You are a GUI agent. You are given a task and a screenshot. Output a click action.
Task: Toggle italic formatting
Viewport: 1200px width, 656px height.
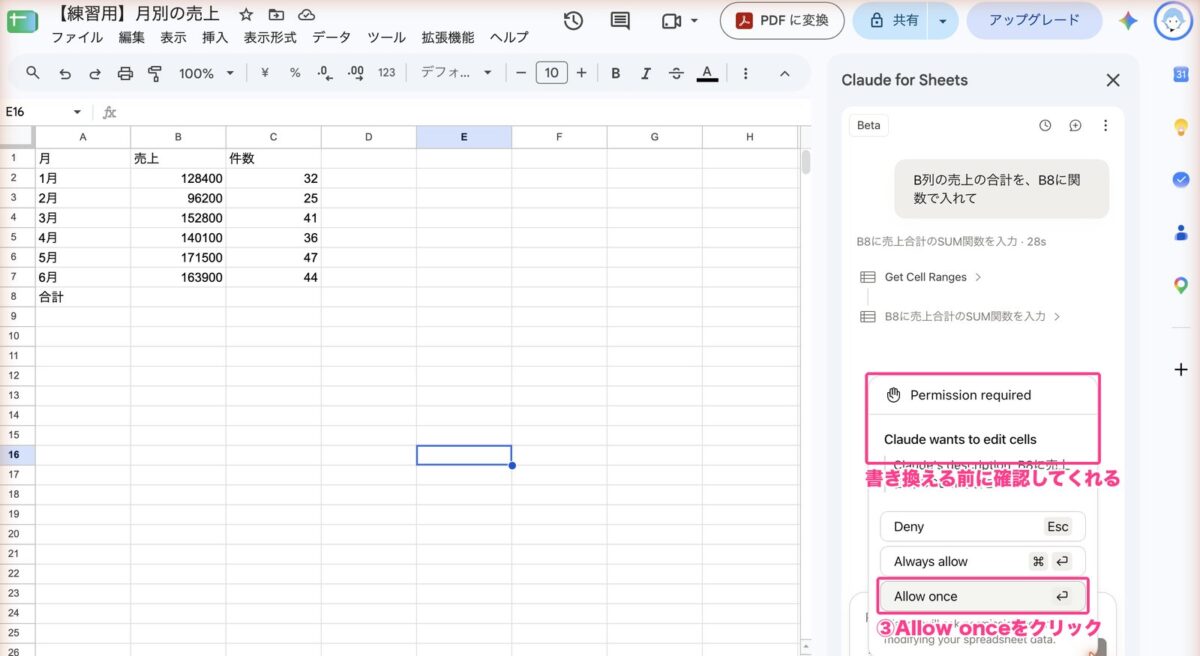[x=646, y=73]
